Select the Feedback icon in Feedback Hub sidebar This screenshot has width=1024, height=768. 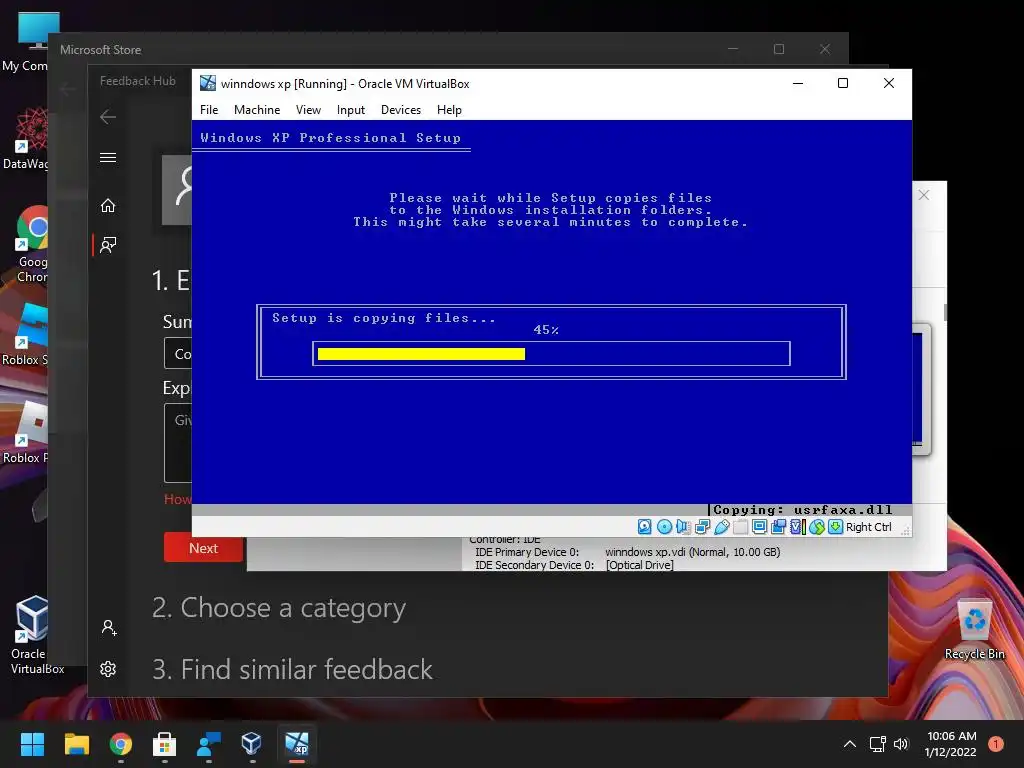point(108,245)
